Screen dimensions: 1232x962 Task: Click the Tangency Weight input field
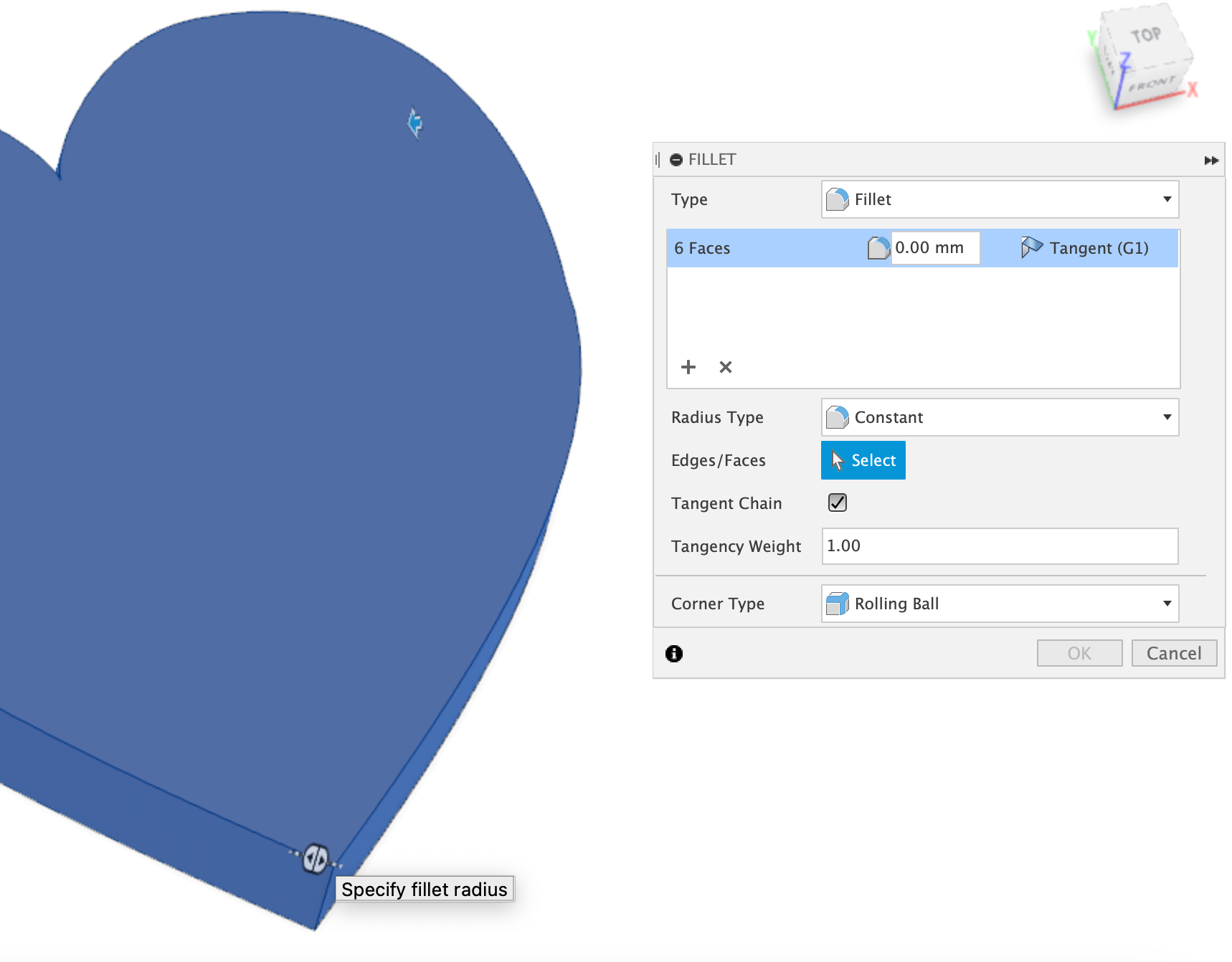coord(1000,546)
